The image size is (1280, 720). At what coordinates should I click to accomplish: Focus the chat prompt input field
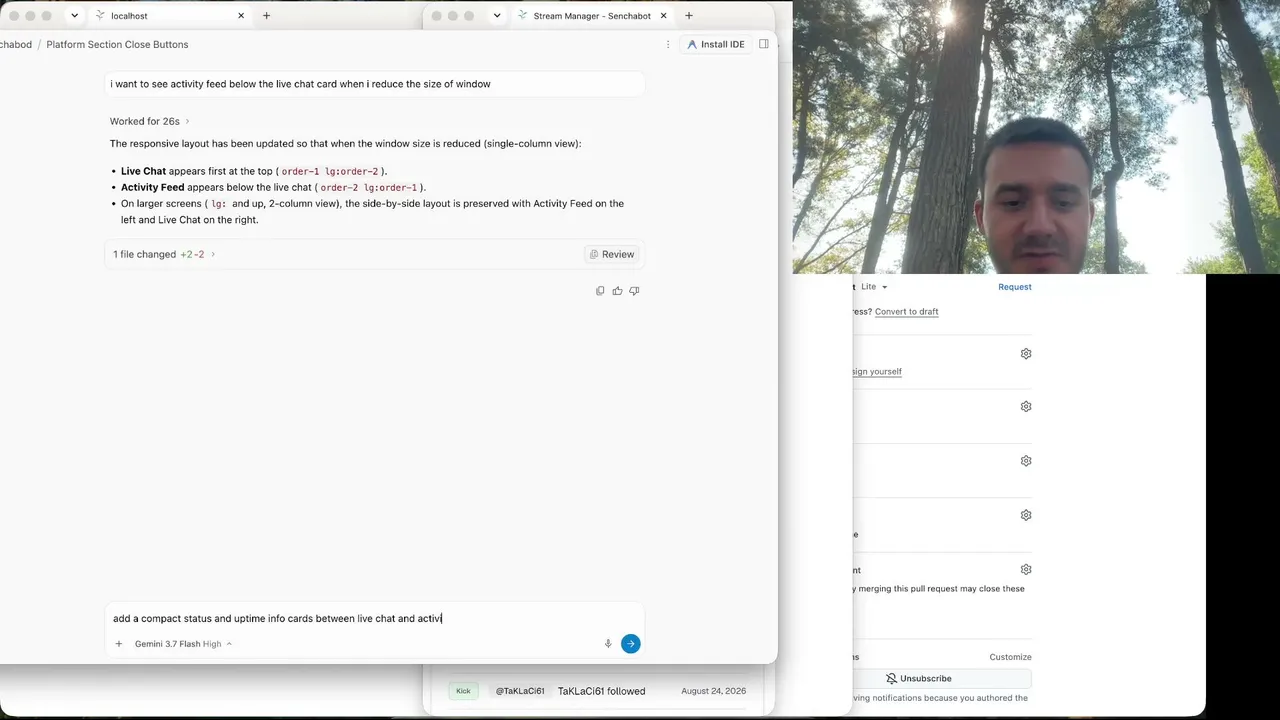pos(374,618)
